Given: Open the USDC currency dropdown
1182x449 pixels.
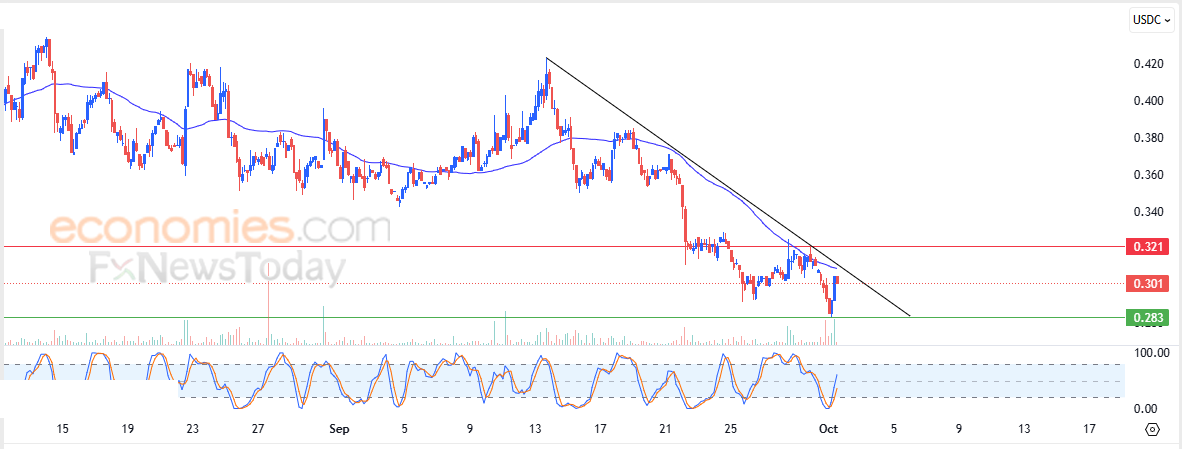Looking at the screenshot, I should coord(1151,19).
